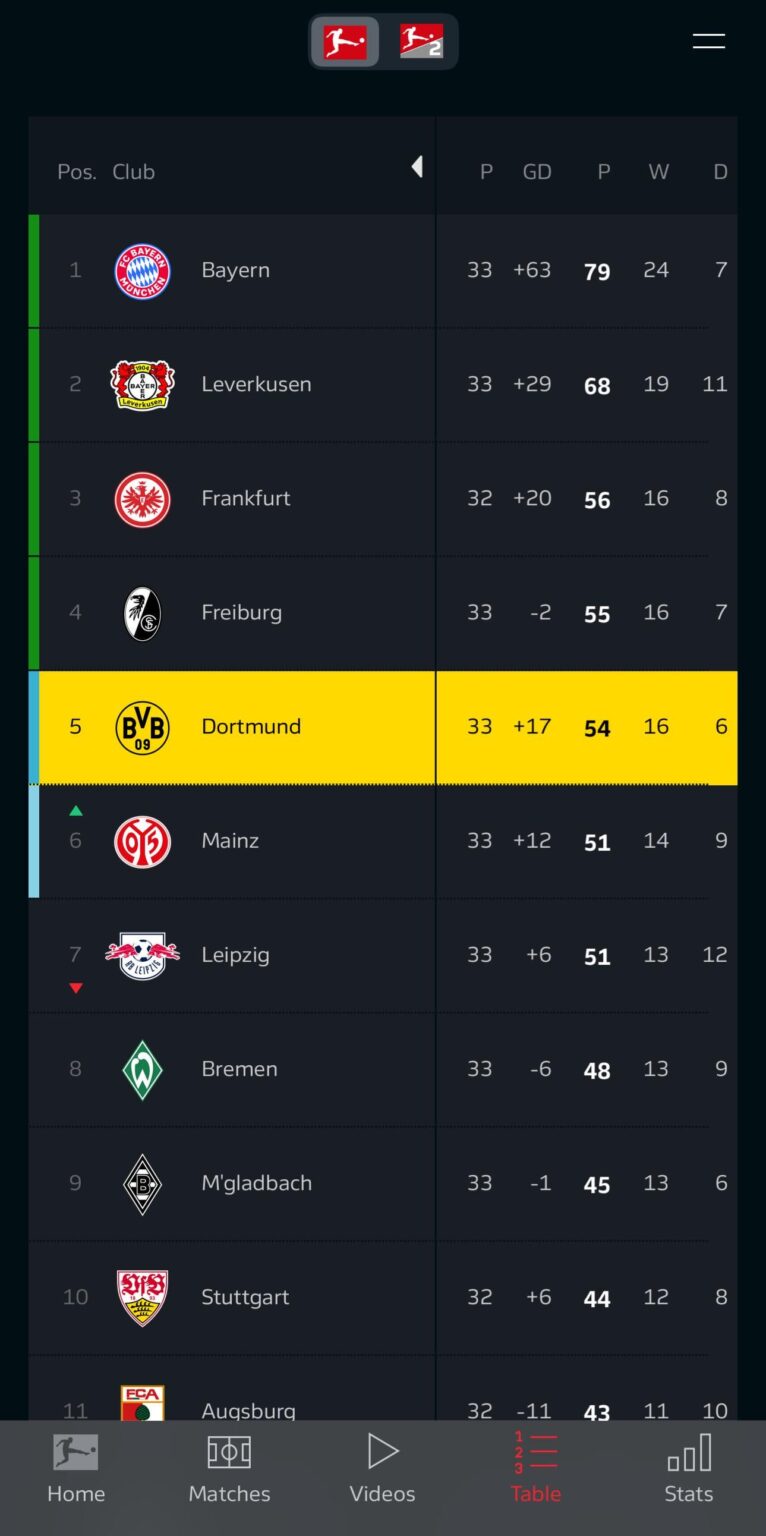The width and height of the screenshot is (766, 1536).
Task: Click the Werder Bremen club badge
Action: point(142,1069)
